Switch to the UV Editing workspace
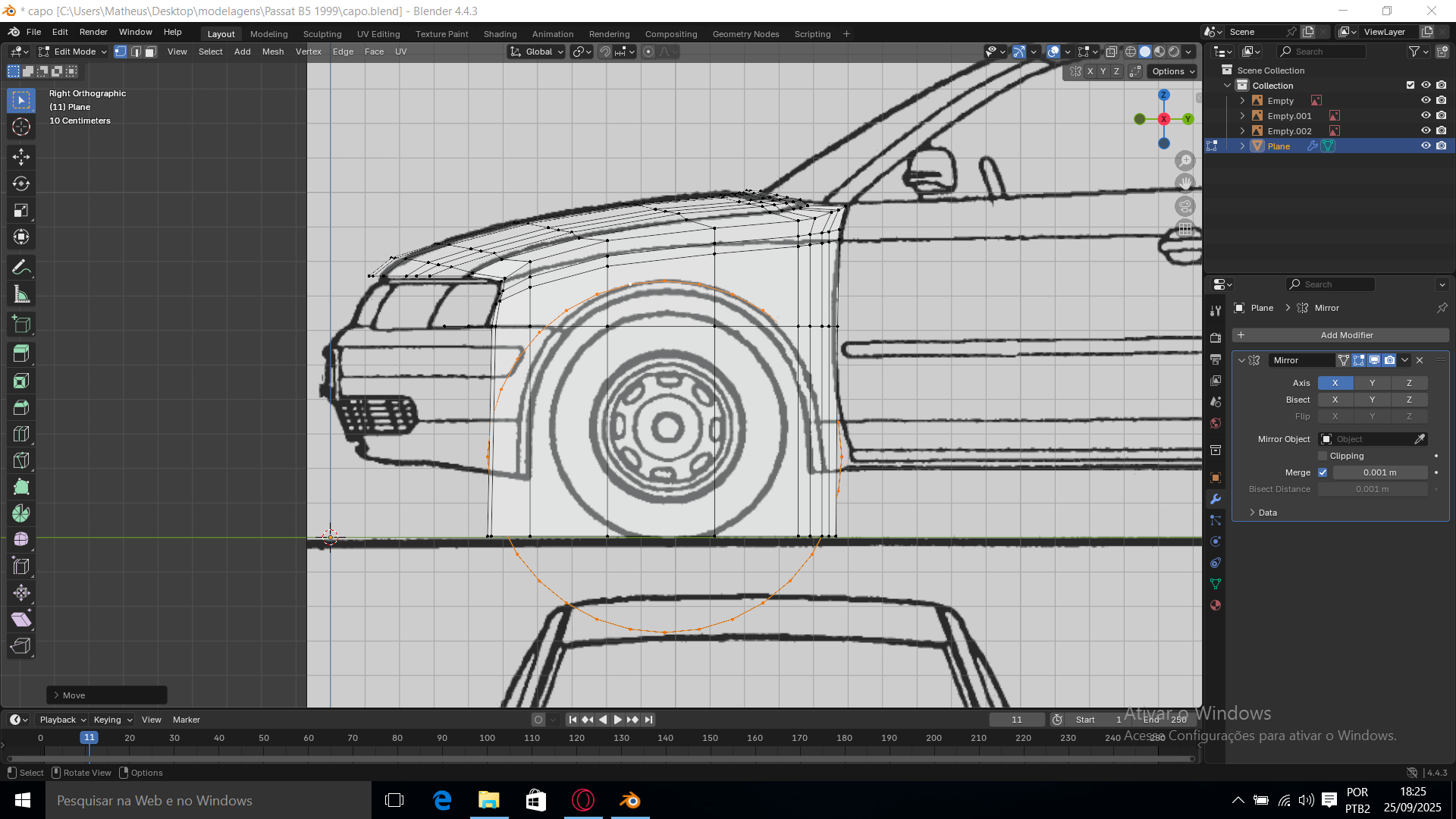This screenshot has width=1456, height=819. tap(378, 34)
